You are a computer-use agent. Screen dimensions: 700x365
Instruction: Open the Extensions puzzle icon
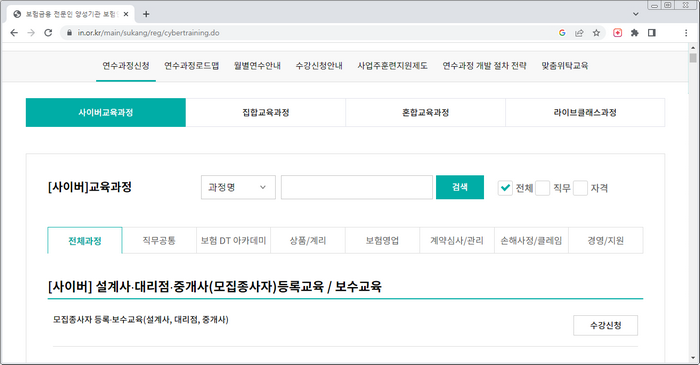tap(634, 33)
